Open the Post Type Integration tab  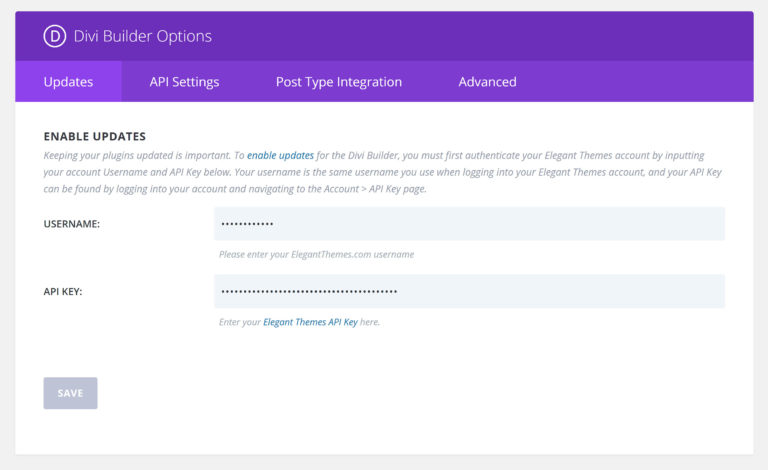coord(338,82)
